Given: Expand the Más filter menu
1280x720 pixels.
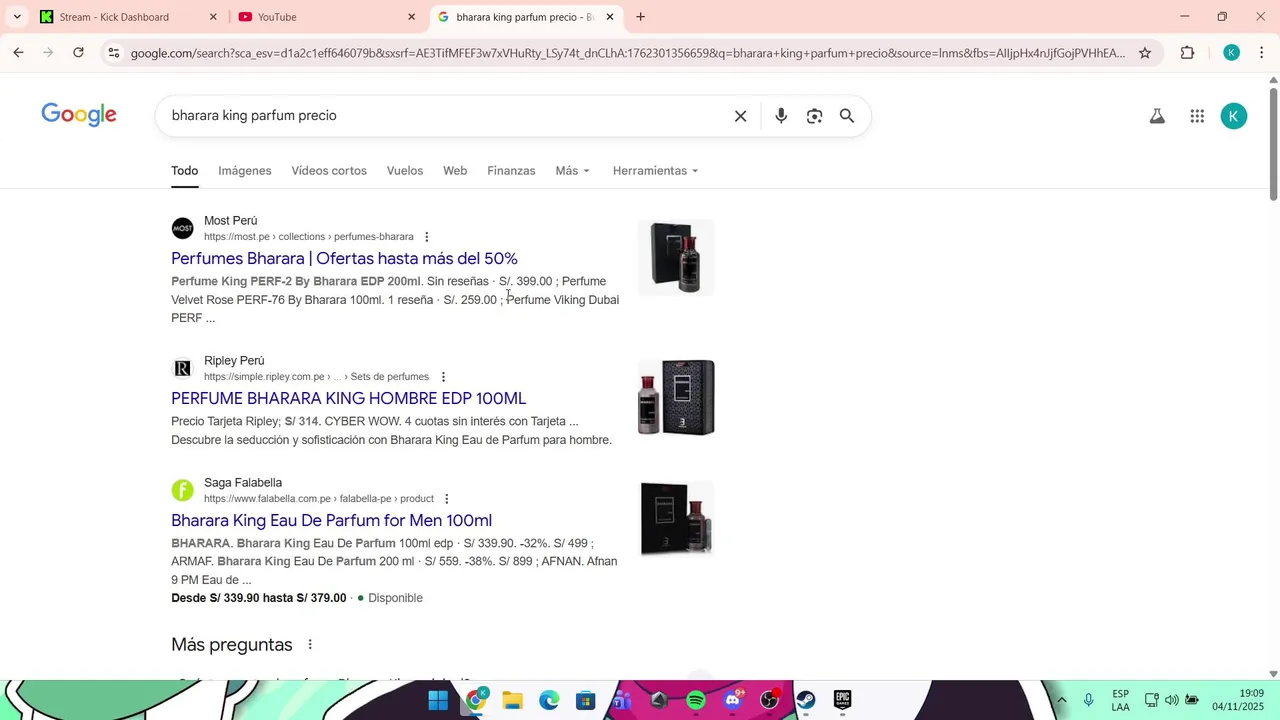Looking at the screenshot, I should click(x=573, y=171).
